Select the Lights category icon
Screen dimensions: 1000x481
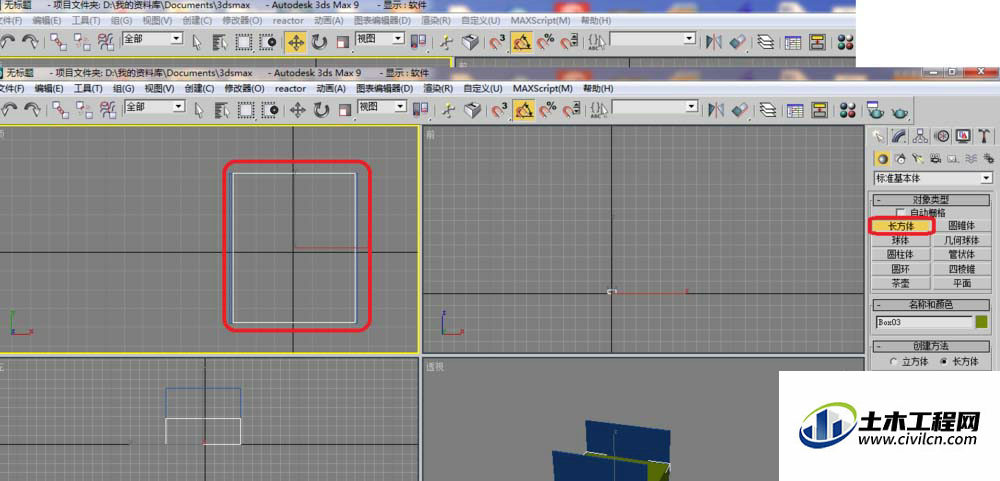point(918,158)
